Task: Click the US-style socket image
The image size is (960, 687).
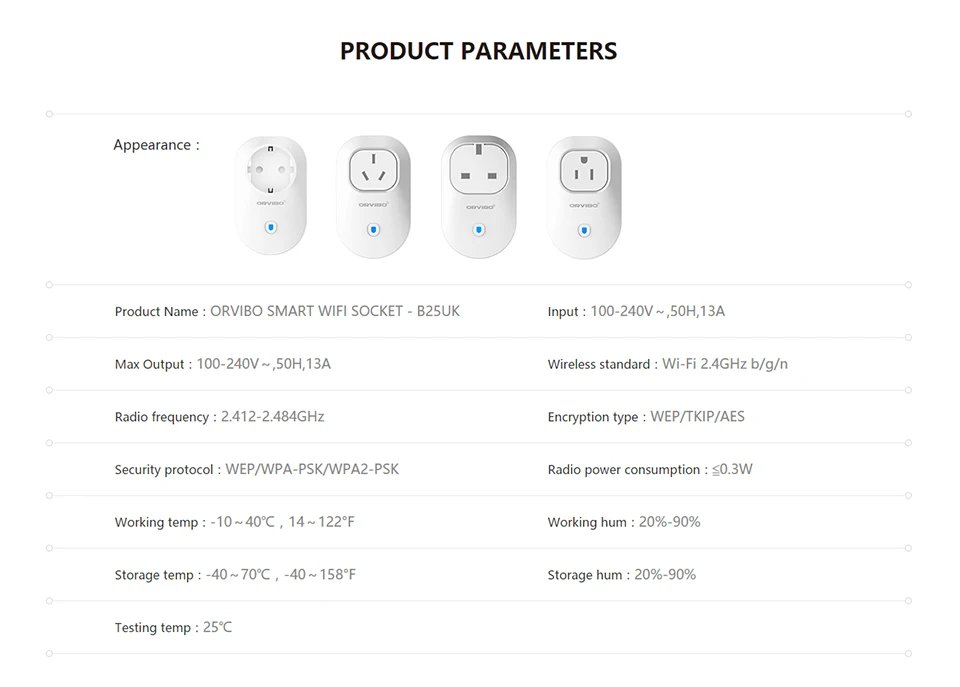Action: tap(584, 197)
